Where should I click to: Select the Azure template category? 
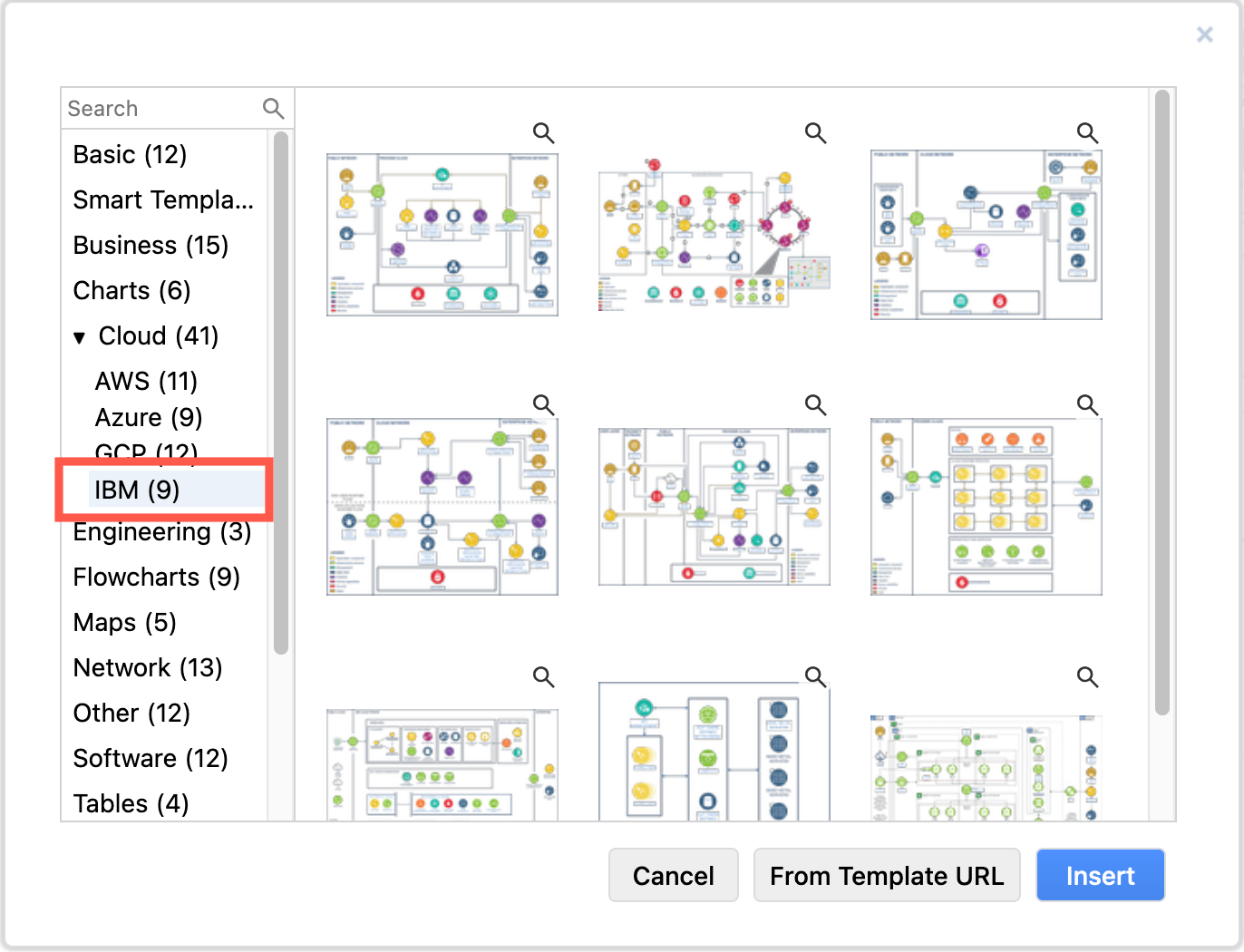click(x=149, y=417)
